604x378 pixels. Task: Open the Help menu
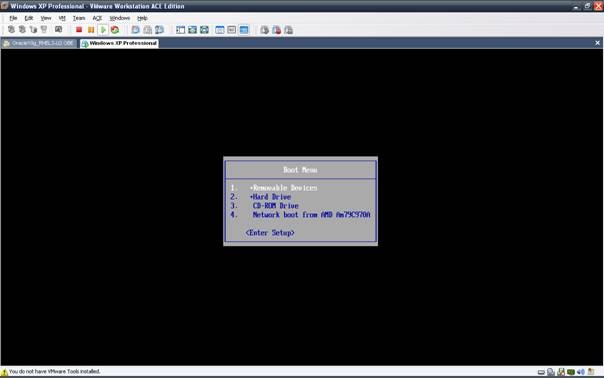click(x=142, y=18)
